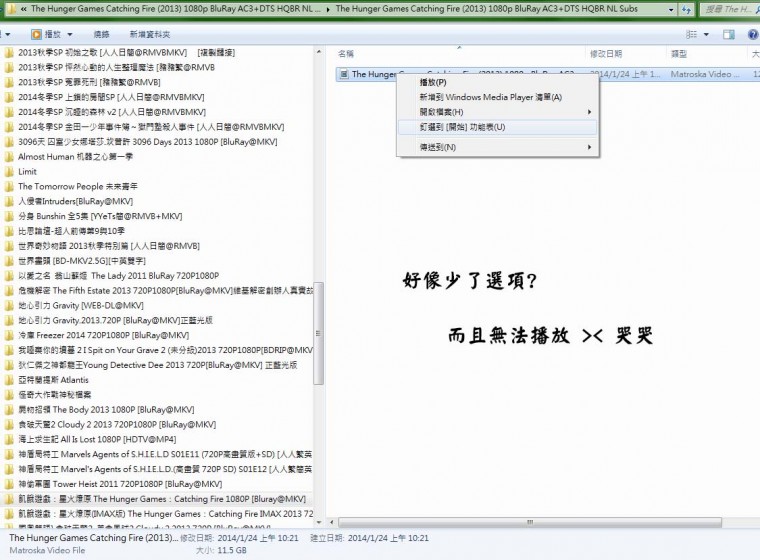Screen dimensions: 760x560
Task: Click folder icon of 'The Body 2013 1080P'
Action: point(9,410)
